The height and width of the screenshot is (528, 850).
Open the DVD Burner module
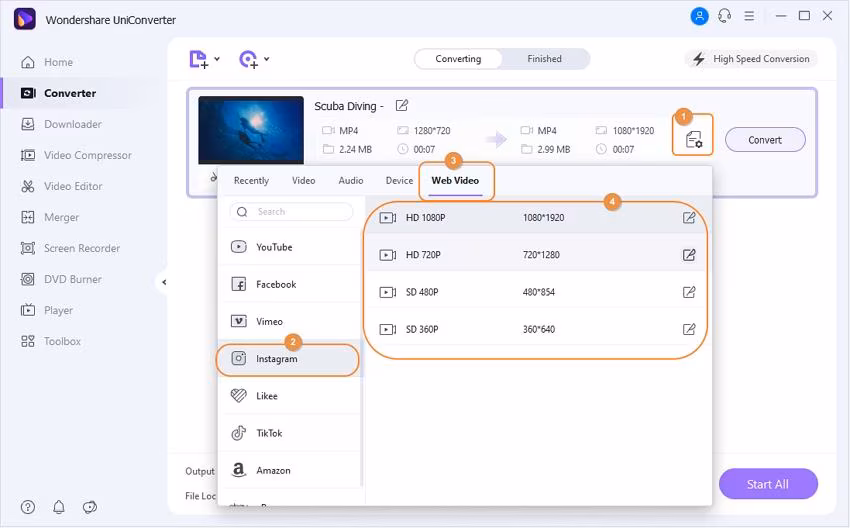(x=61, y=279)
